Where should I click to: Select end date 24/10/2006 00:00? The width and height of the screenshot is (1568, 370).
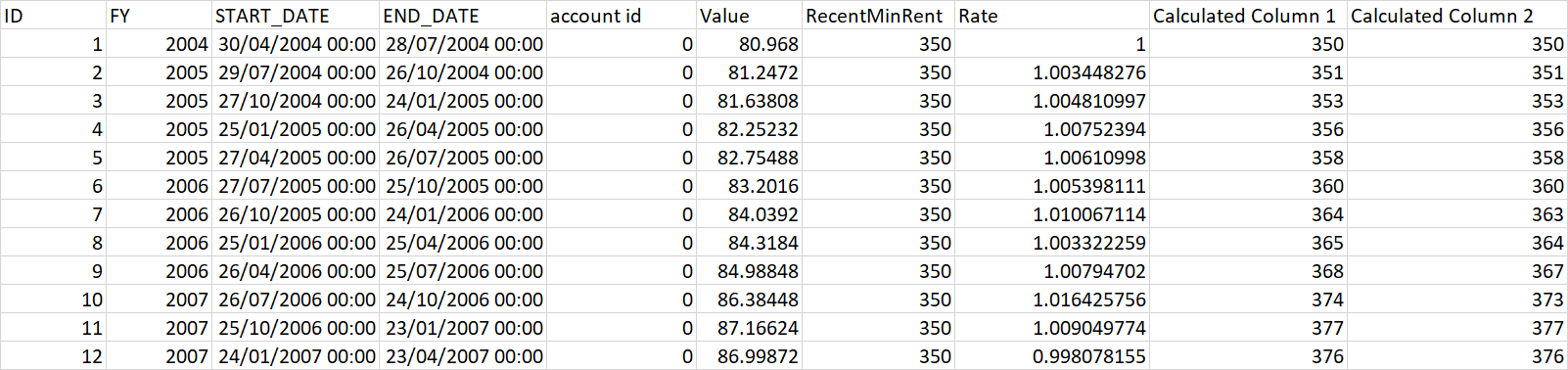point(462,300)
